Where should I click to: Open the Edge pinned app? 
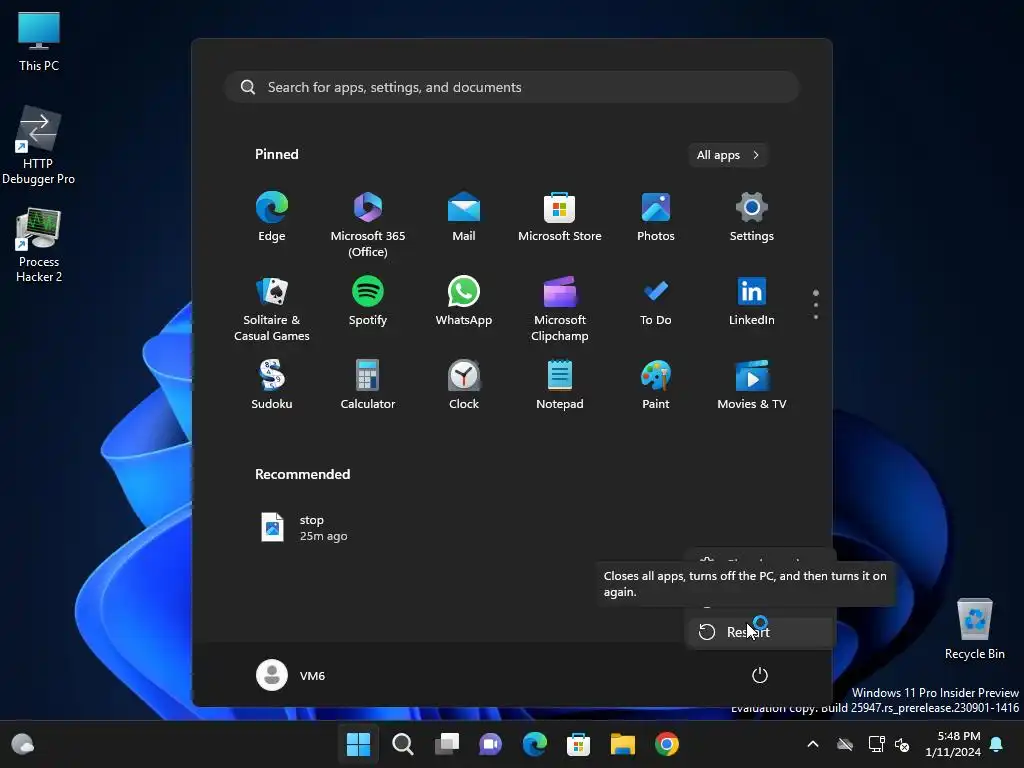(x=272, y=217)
